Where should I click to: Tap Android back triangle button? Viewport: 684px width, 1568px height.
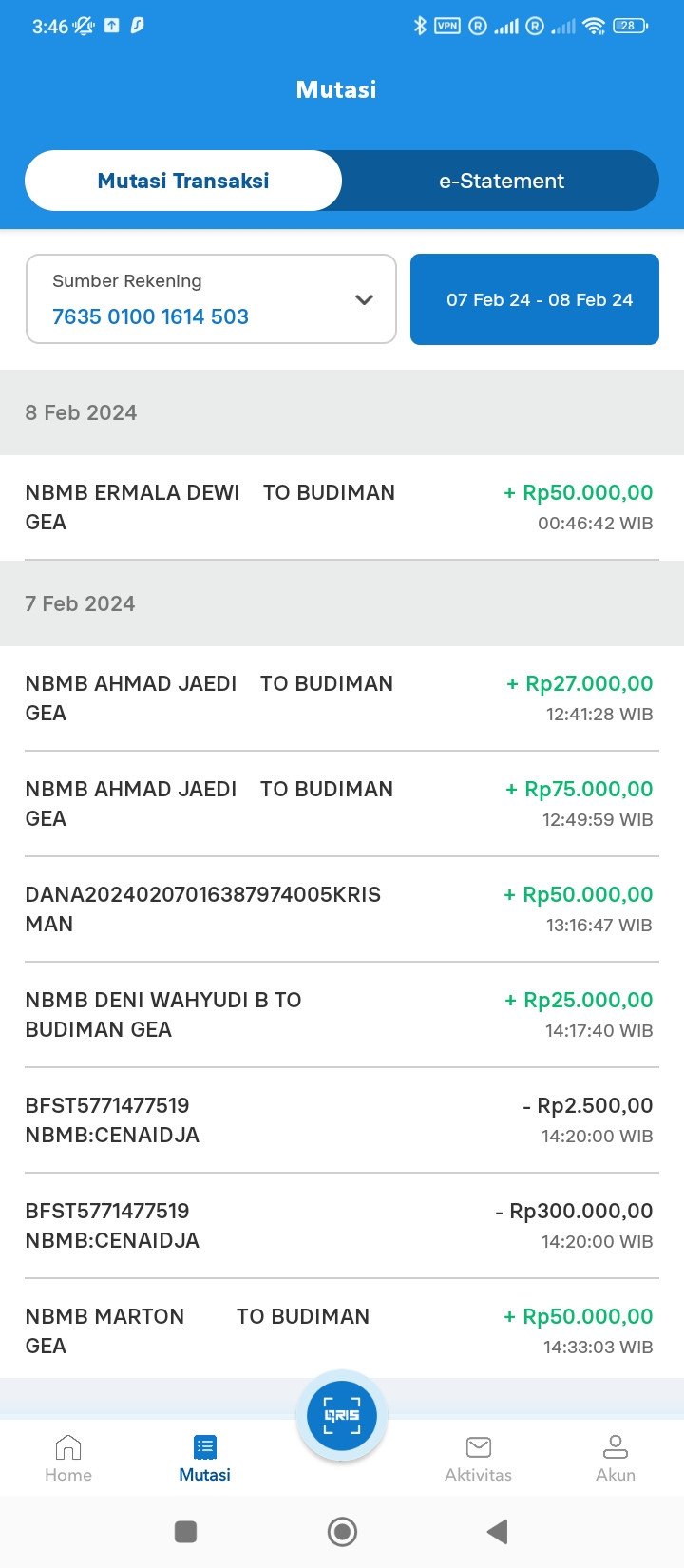pyautogui.click(x=497, y=1531)
